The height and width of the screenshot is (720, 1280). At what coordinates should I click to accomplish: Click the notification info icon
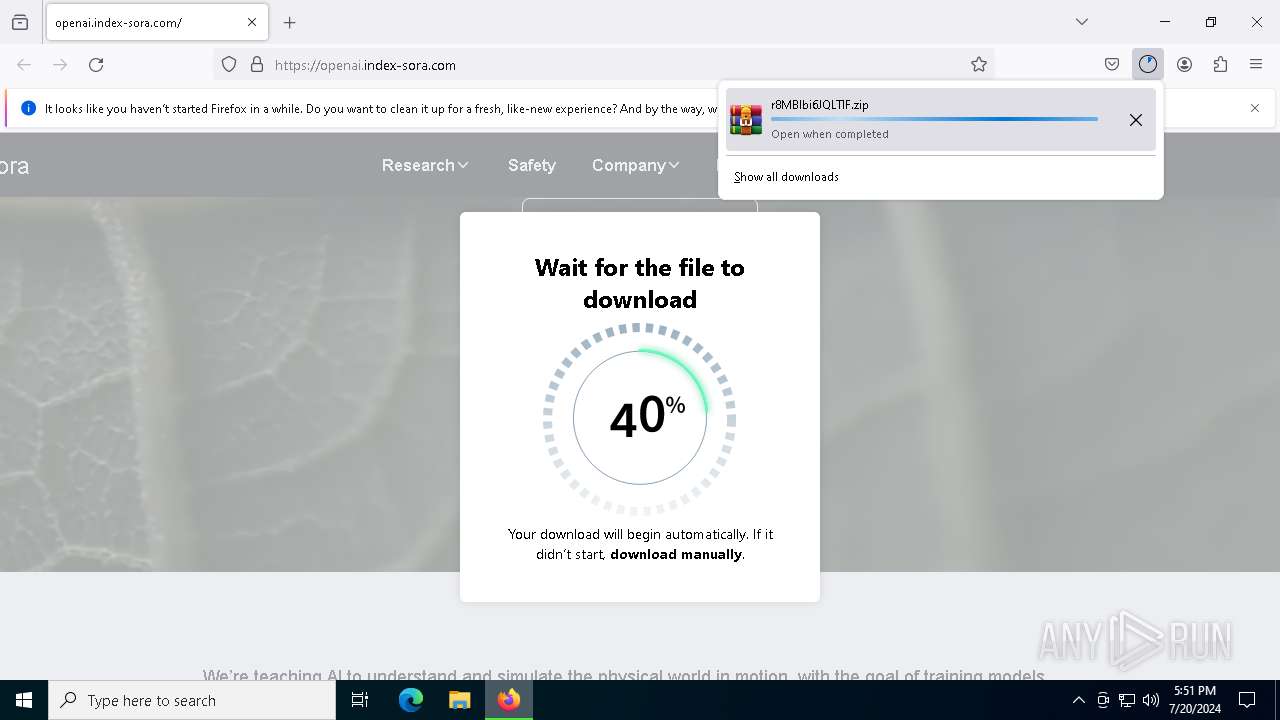click(x=28, y=108)
